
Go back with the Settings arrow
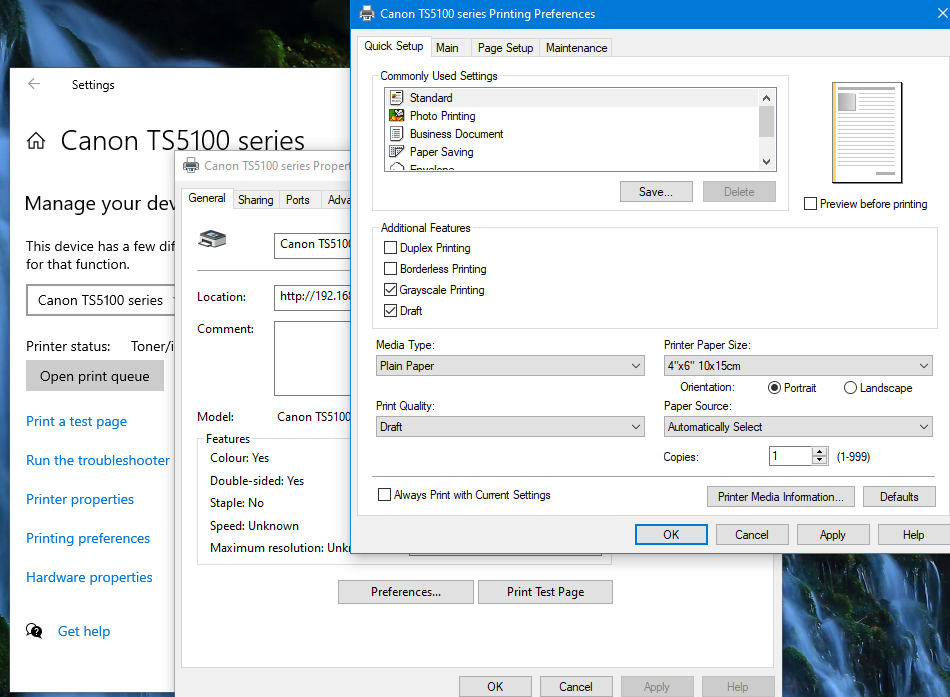[34, 85]
